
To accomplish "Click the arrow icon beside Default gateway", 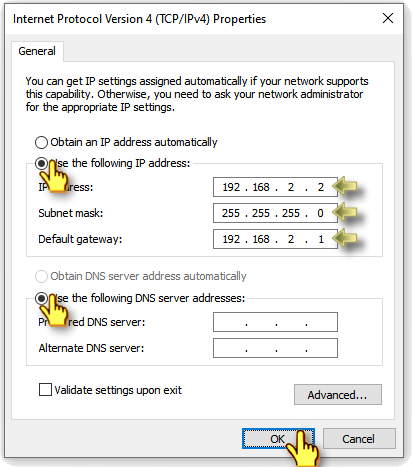I will pyautogui.click(x=345, y=238).
